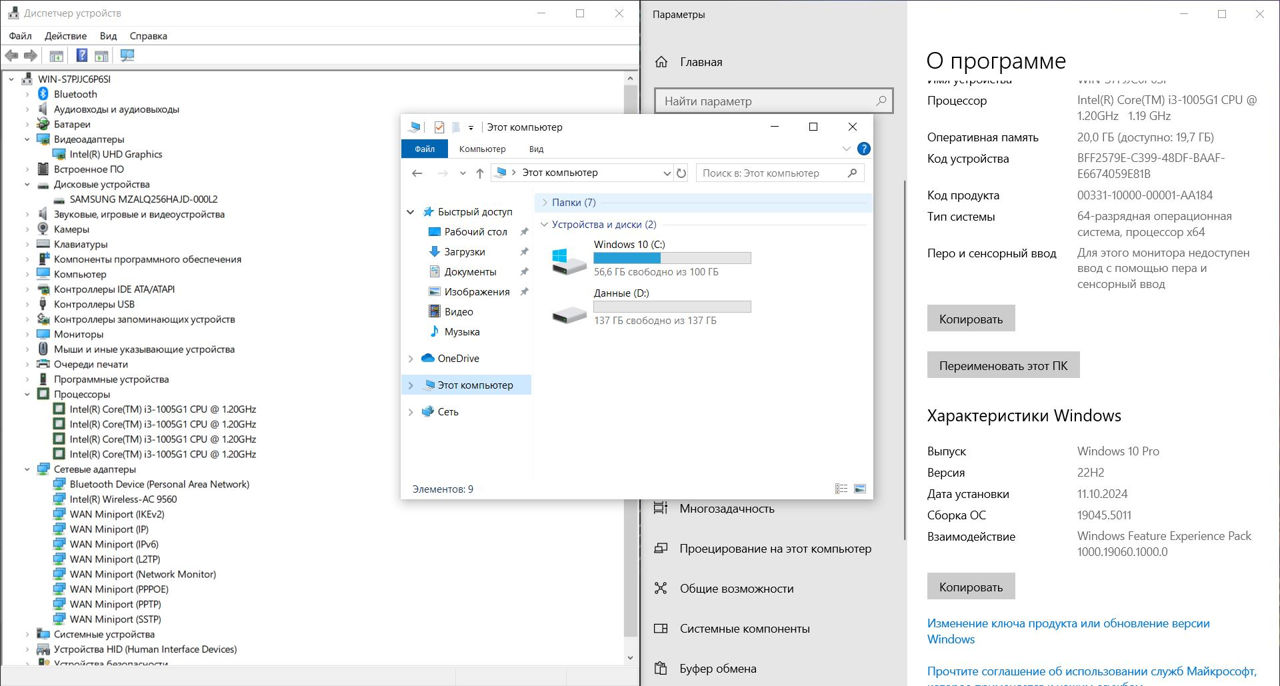Click the up arrow in Explorer navigation
Image resolution: width=1280 pixels, height=686 pixels.
pyautogui.click(x=480, y=173)
